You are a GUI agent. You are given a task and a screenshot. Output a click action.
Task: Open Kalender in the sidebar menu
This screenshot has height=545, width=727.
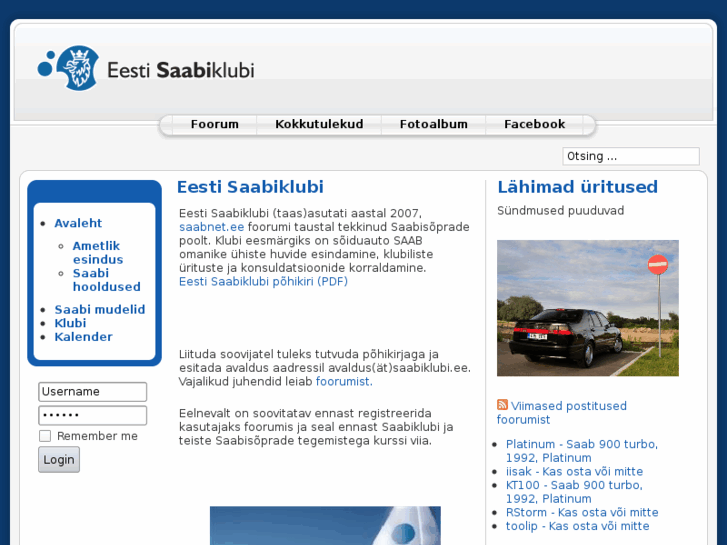[83, 337]
